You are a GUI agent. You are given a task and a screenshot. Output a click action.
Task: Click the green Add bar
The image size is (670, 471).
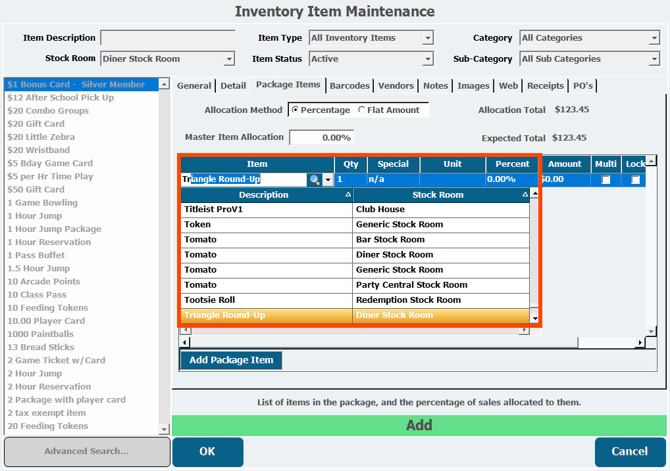pyautogui.click(x=418, y=425)
